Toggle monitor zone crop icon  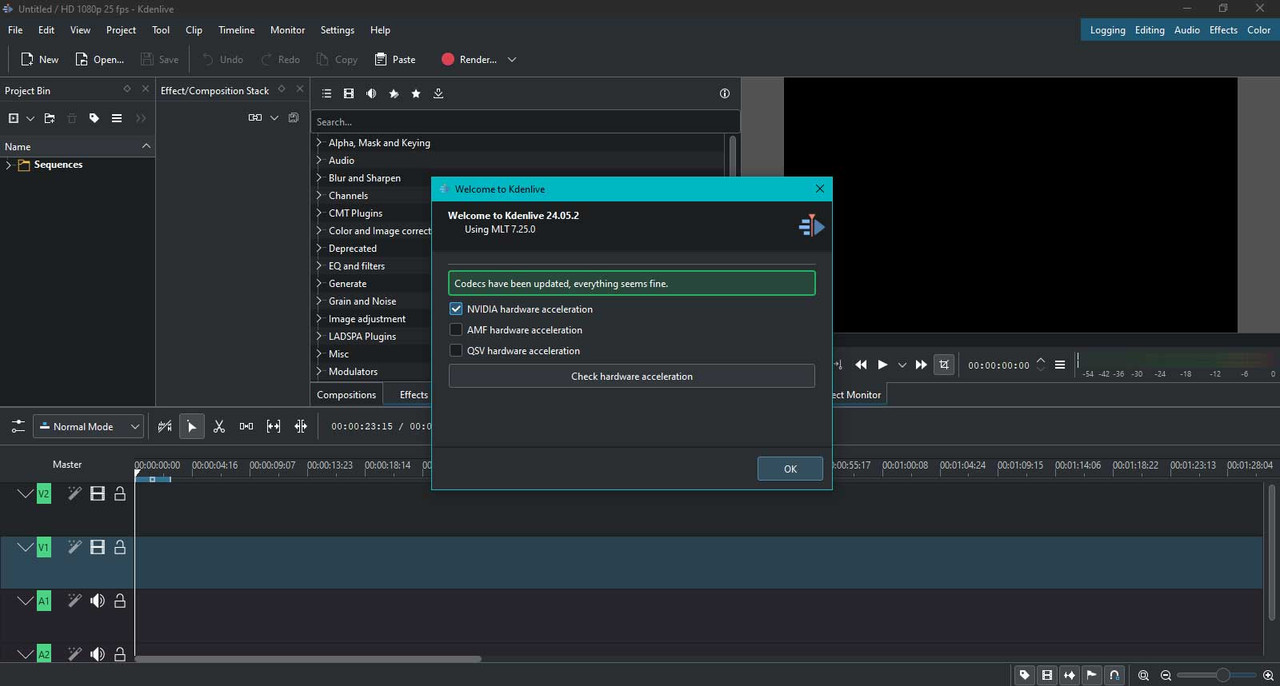pos(944,365)
